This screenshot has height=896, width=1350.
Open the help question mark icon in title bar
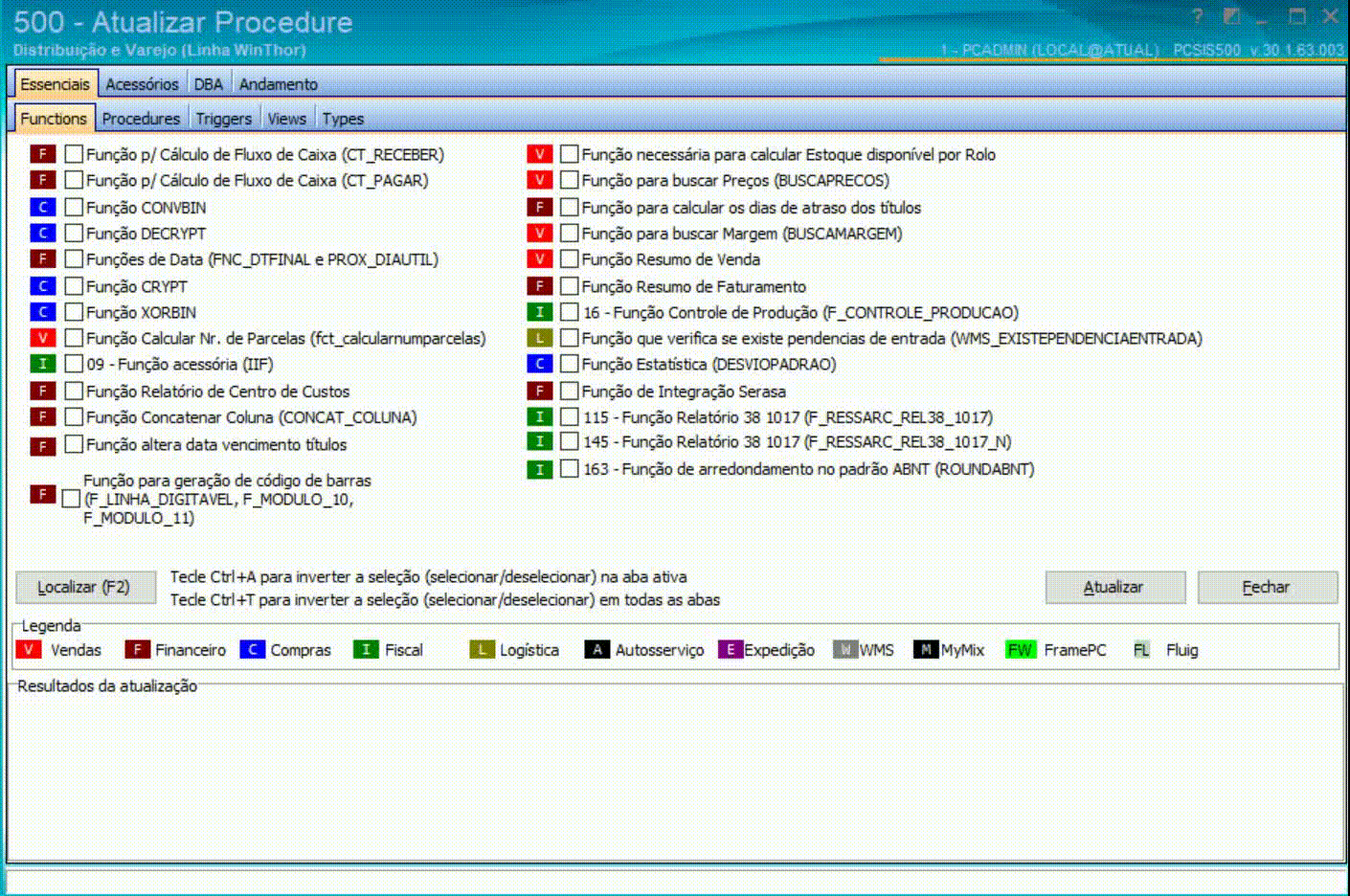coord(1197,16)
